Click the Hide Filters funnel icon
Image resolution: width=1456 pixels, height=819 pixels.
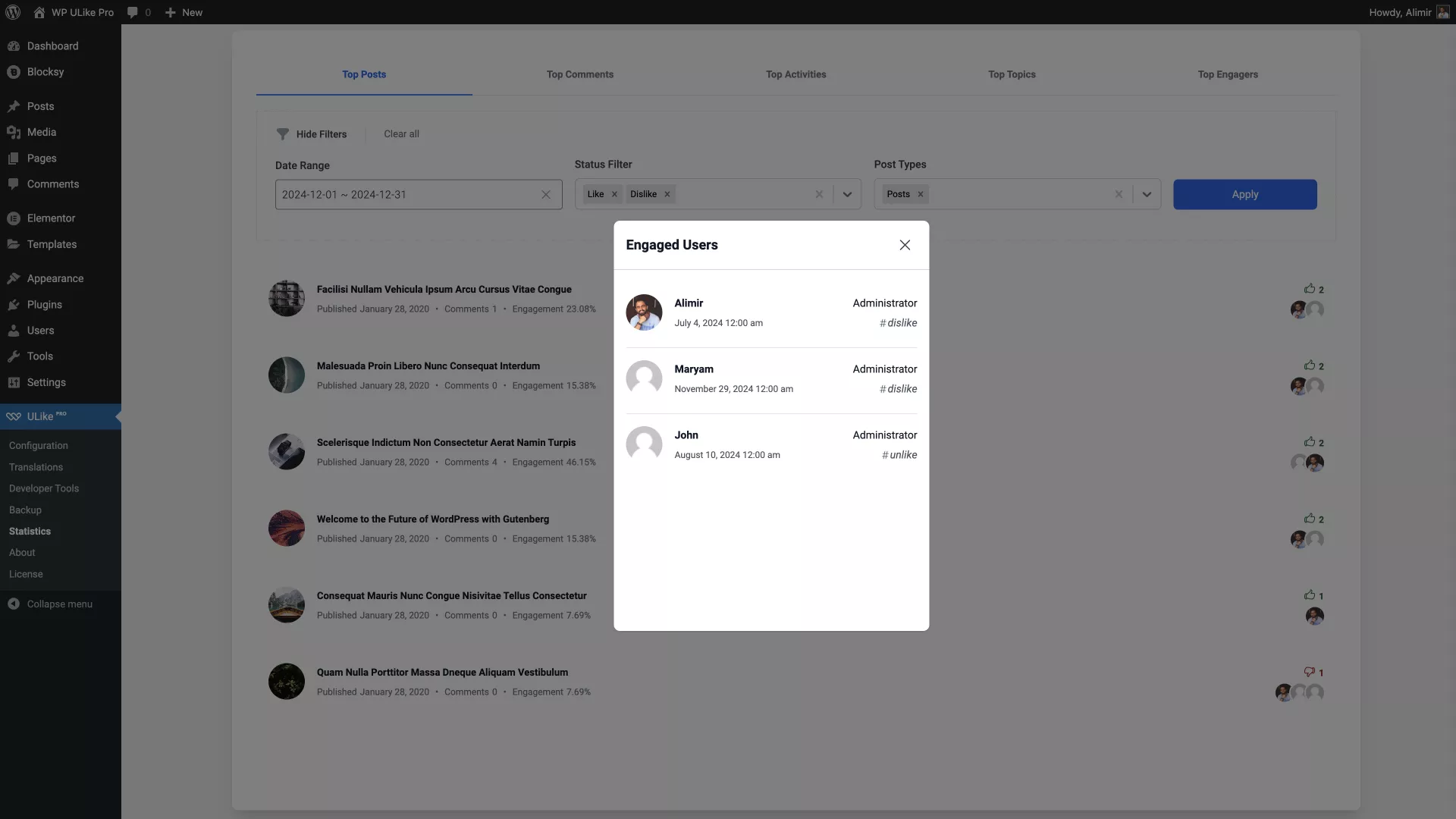pos(283,134)
